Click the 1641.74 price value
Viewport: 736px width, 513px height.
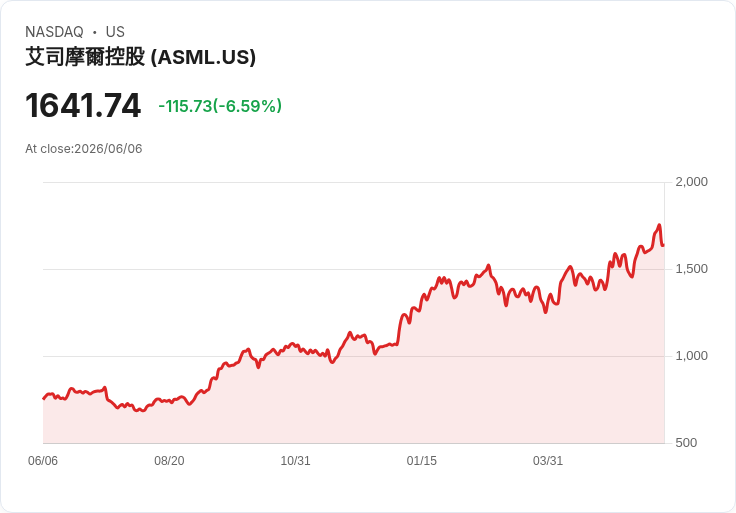pyautogui.click(x=83, y=106)
